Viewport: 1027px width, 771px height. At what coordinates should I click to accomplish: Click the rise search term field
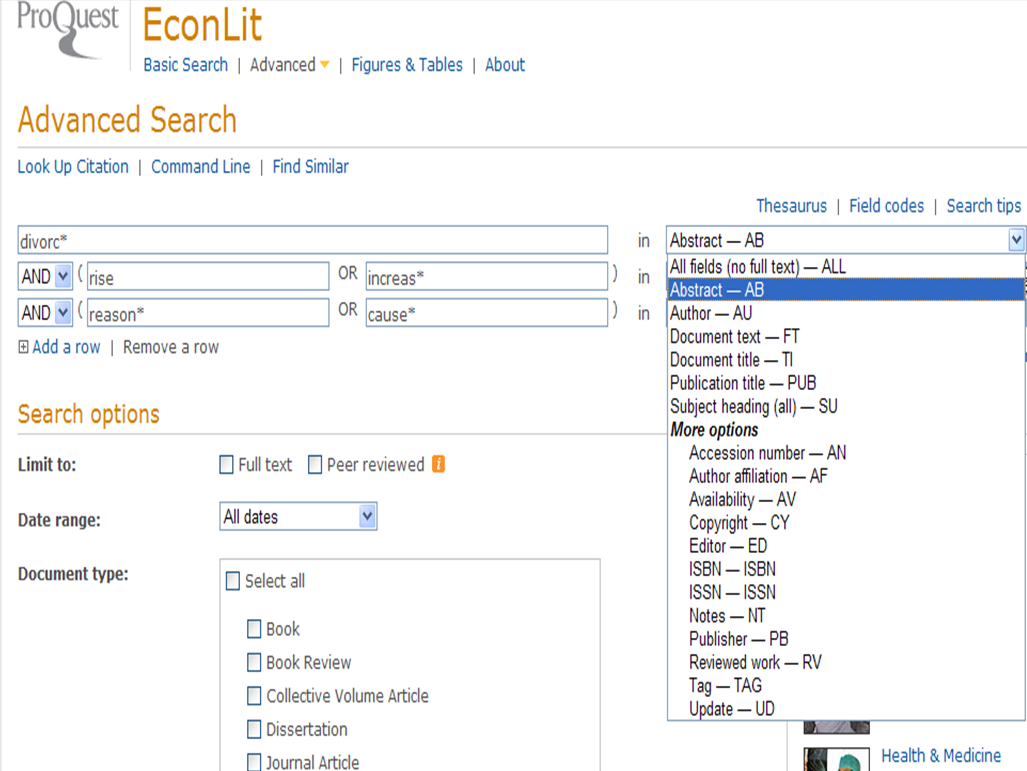208,276
